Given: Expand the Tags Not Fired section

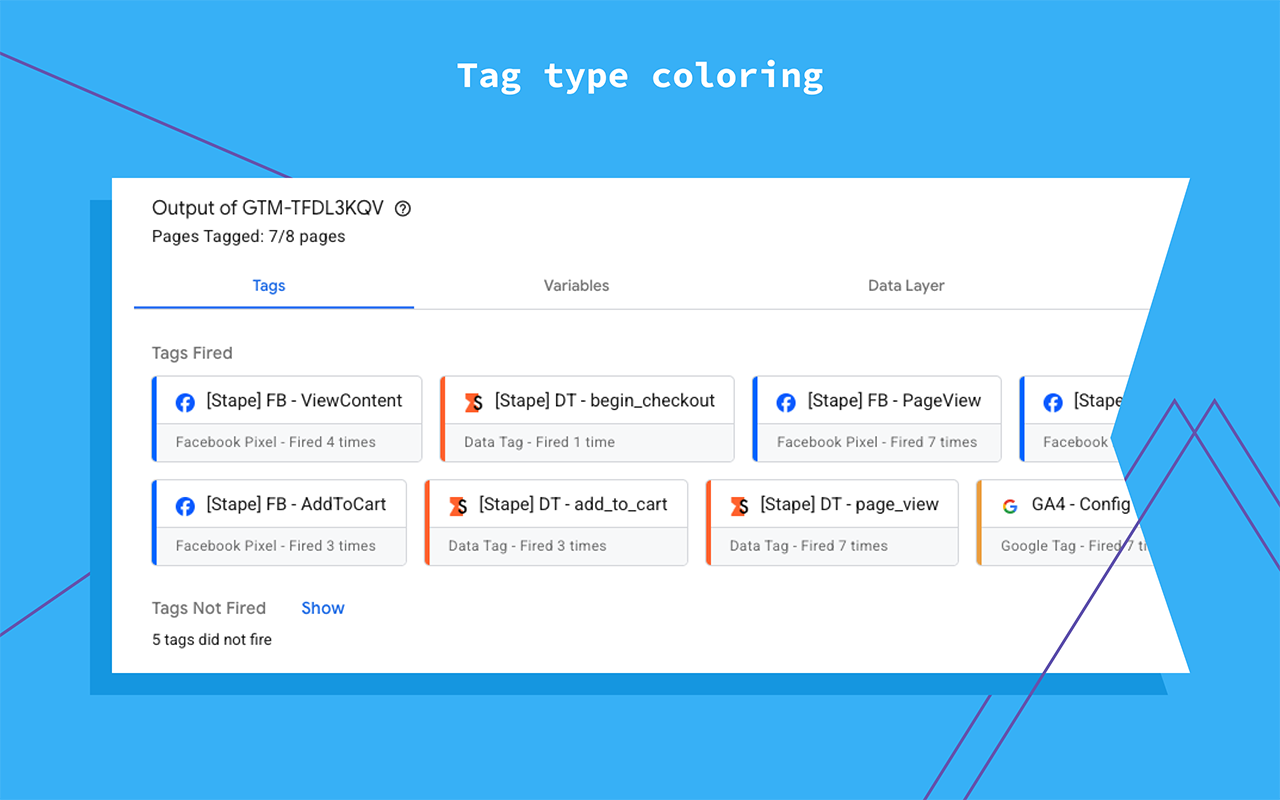Looking at the screenshot, I should click(322, 608).
